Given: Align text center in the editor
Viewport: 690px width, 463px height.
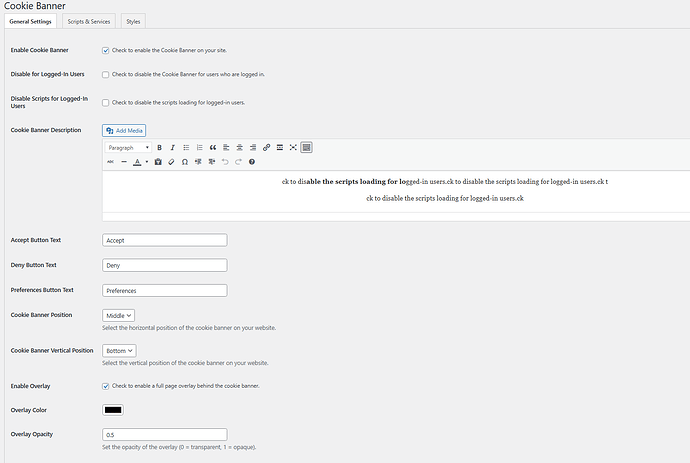Looking at the screenshot, I should tap(239, 148).
